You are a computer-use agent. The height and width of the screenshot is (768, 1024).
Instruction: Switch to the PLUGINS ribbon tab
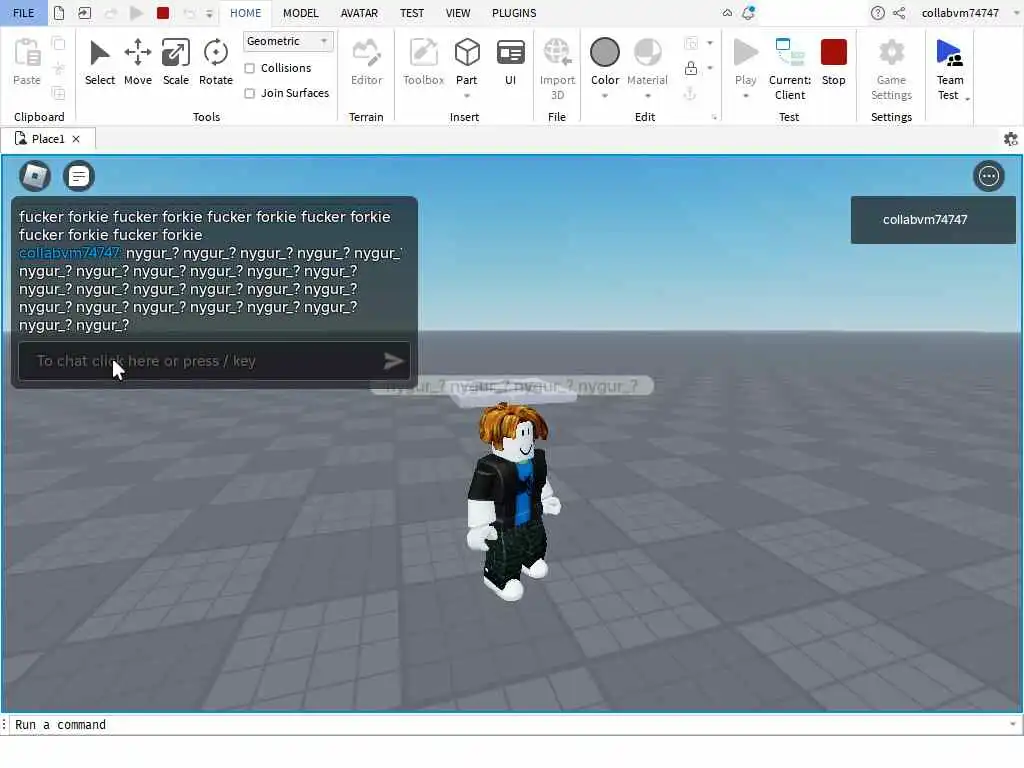[x=514, y=13]
